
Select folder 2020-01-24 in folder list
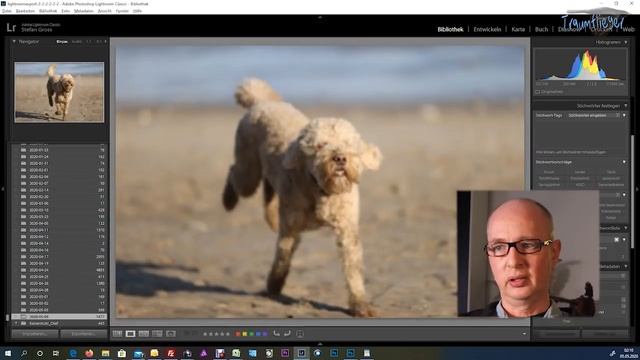[x=59, y=157]
